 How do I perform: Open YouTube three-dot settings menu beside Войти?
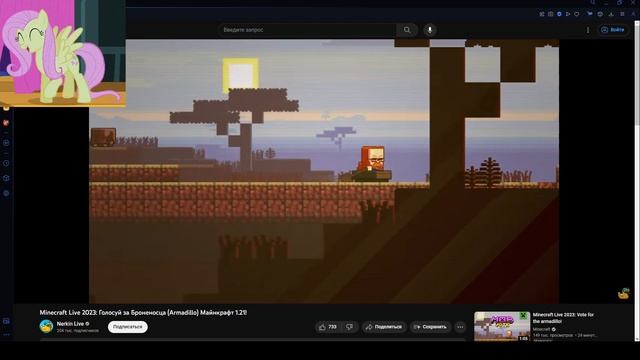[x=588, y=30]
